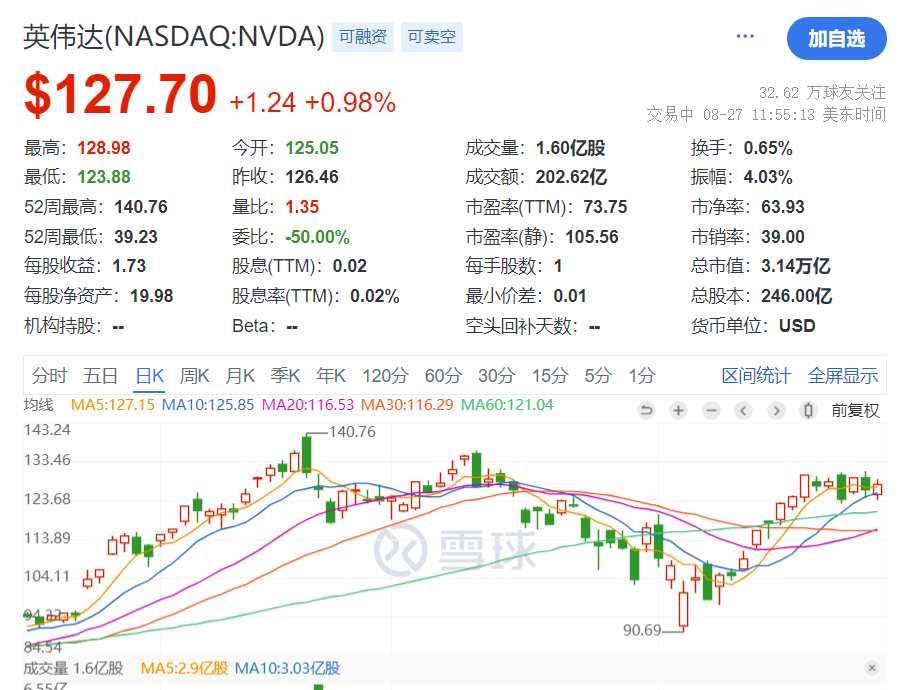The width and height of the screenshot is (900, 690).
Task: Zoom out the chart with the minus icon
Action: point(711,410)
